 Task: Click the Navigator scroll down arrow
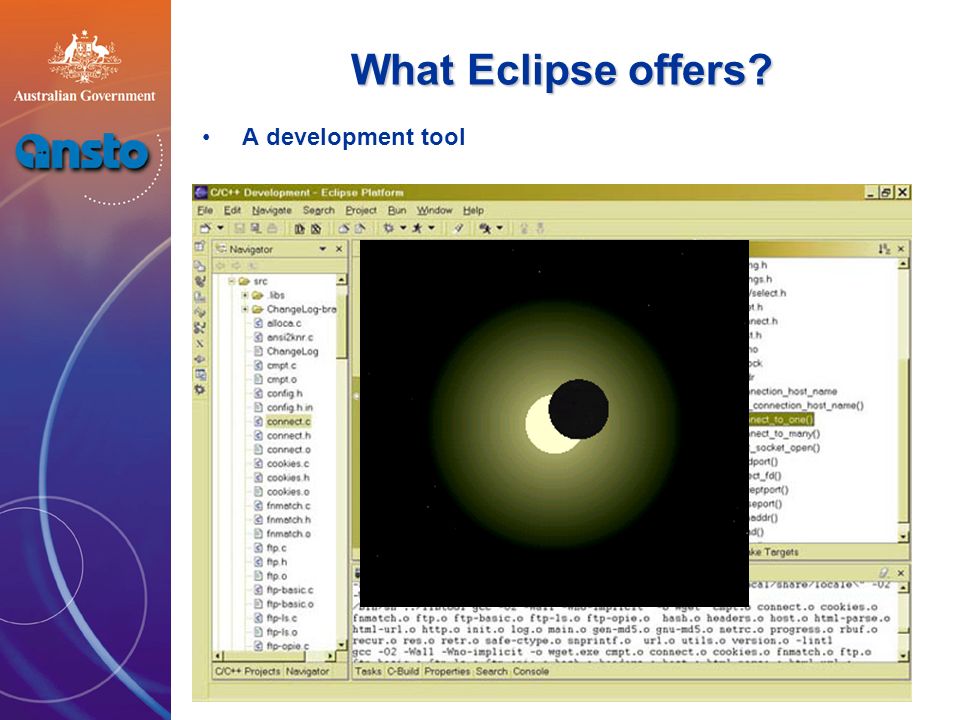pyautogui.click(x=341, y=646)
